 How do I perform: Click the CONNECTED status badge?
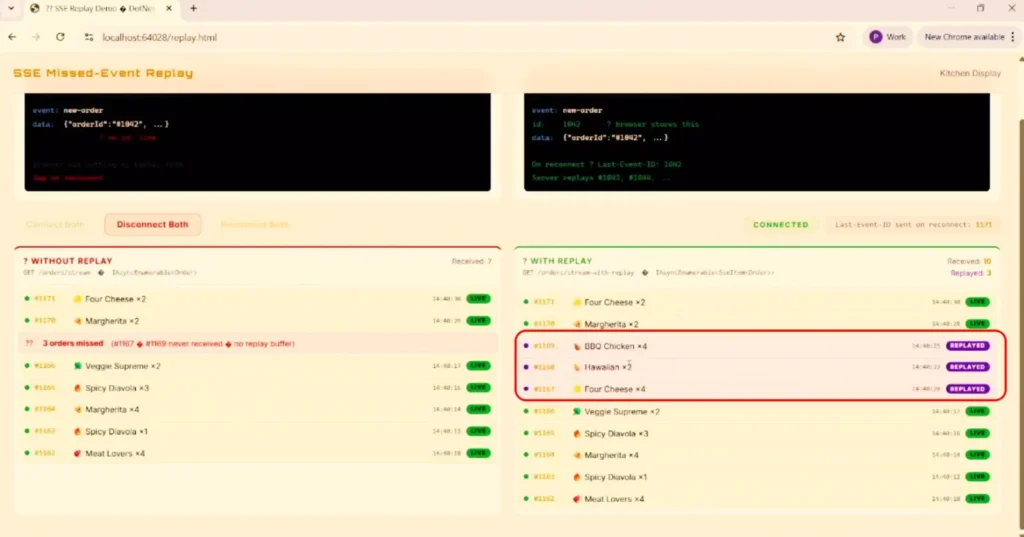pyautogui.click(x=780, y=225)
